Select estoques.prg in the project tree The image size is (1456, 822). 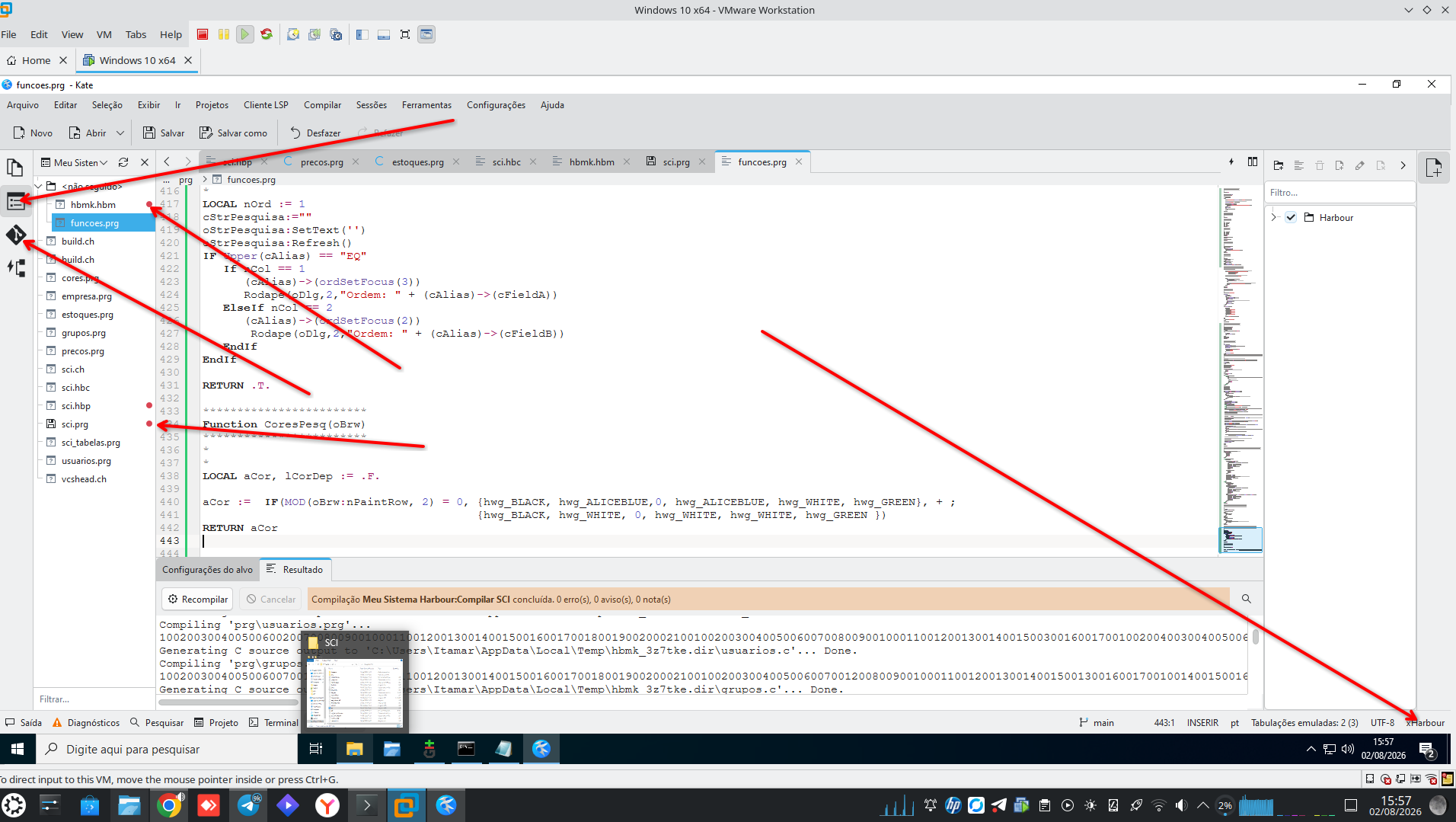87,314
